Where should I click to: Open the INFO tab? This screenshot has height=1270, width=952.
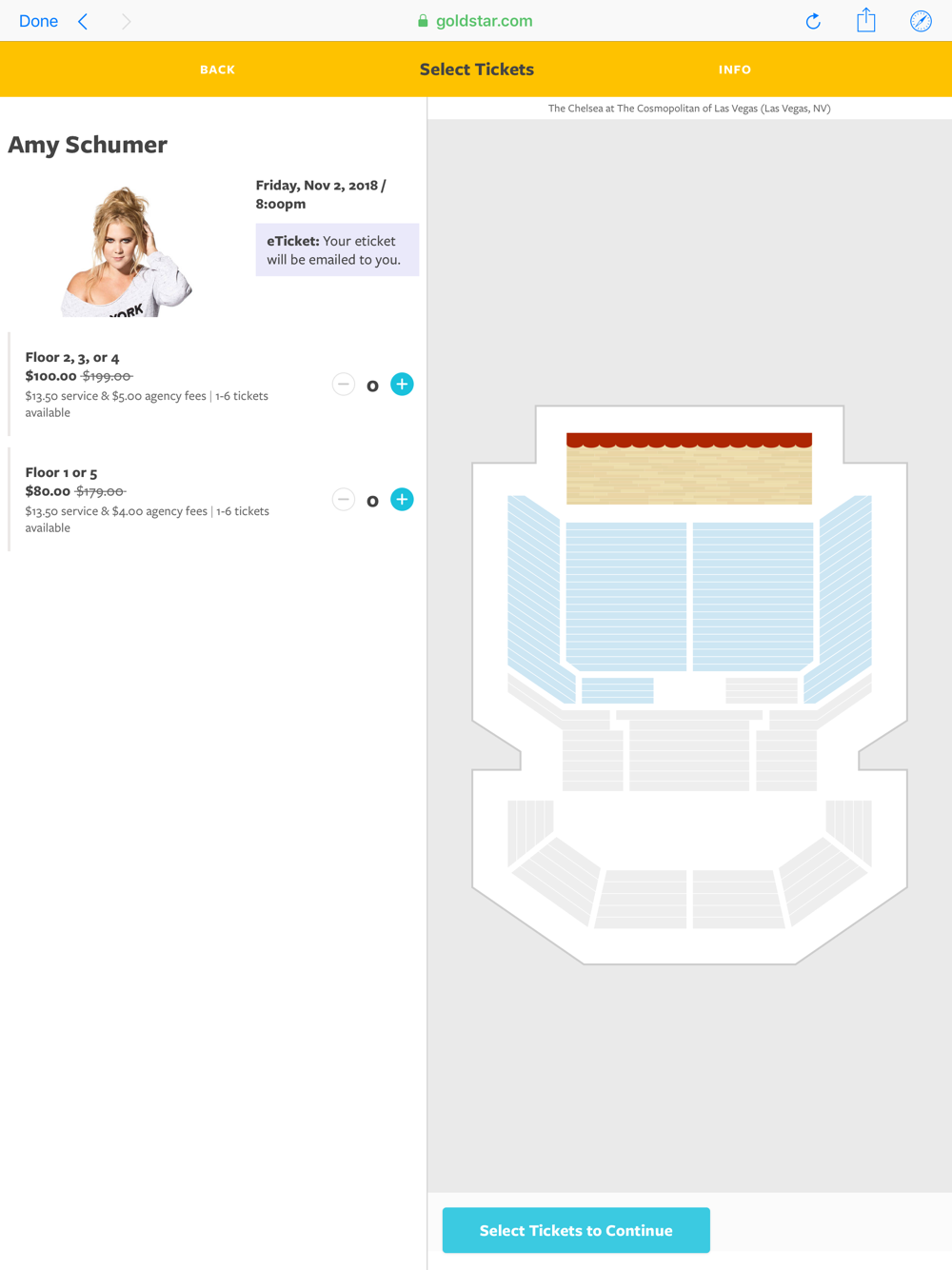click(x=735, y=69)
